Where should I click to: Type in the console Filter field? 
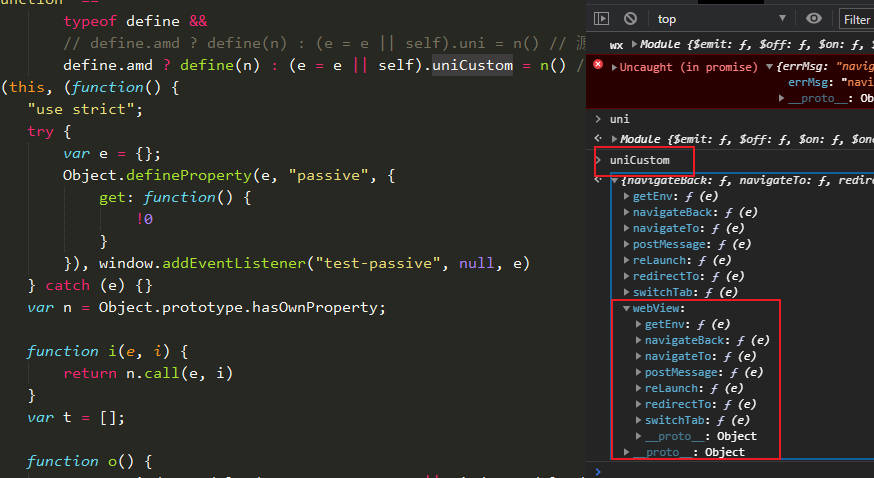(857, 19)
